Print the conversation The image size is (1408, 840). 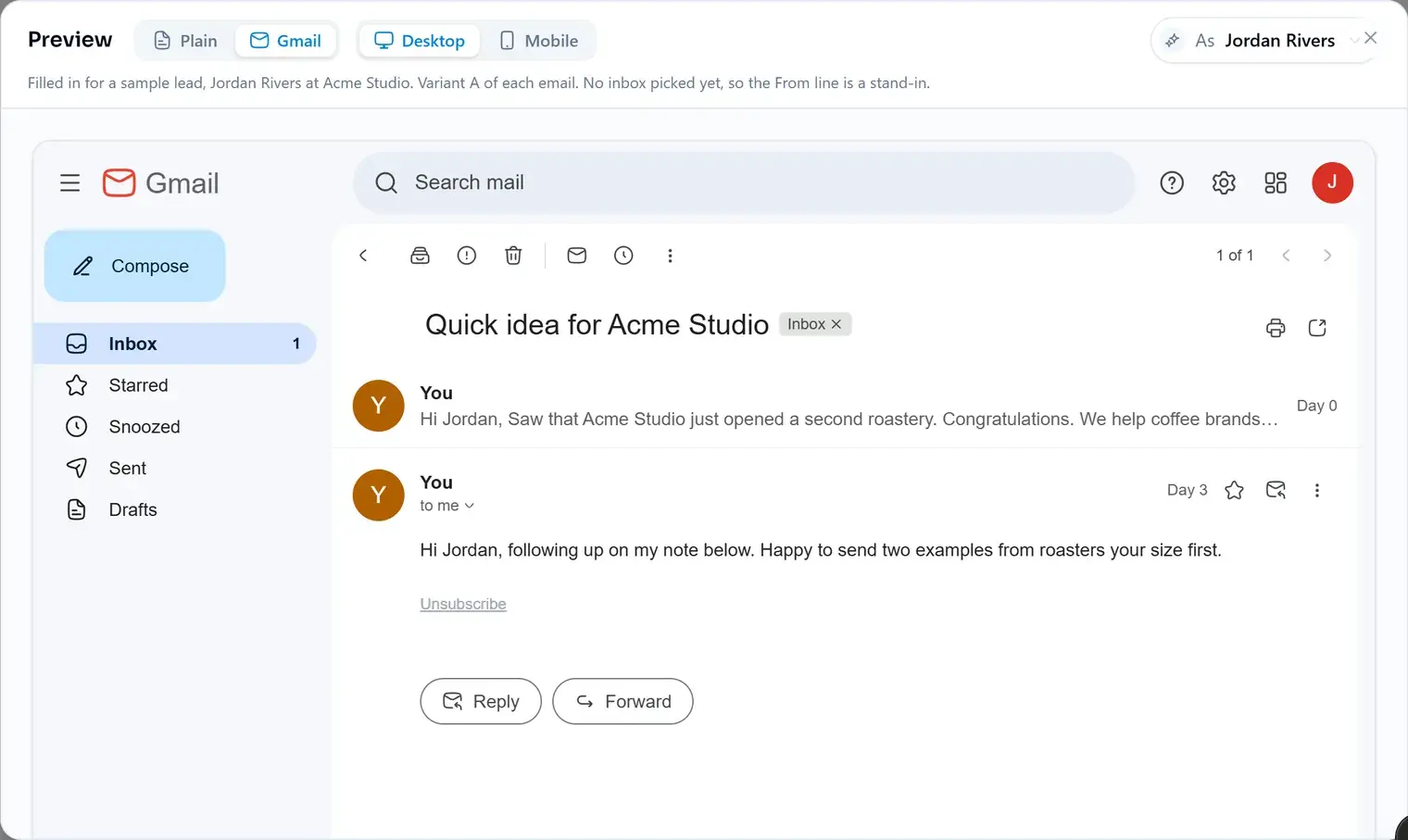click(x=1276, y=328)
